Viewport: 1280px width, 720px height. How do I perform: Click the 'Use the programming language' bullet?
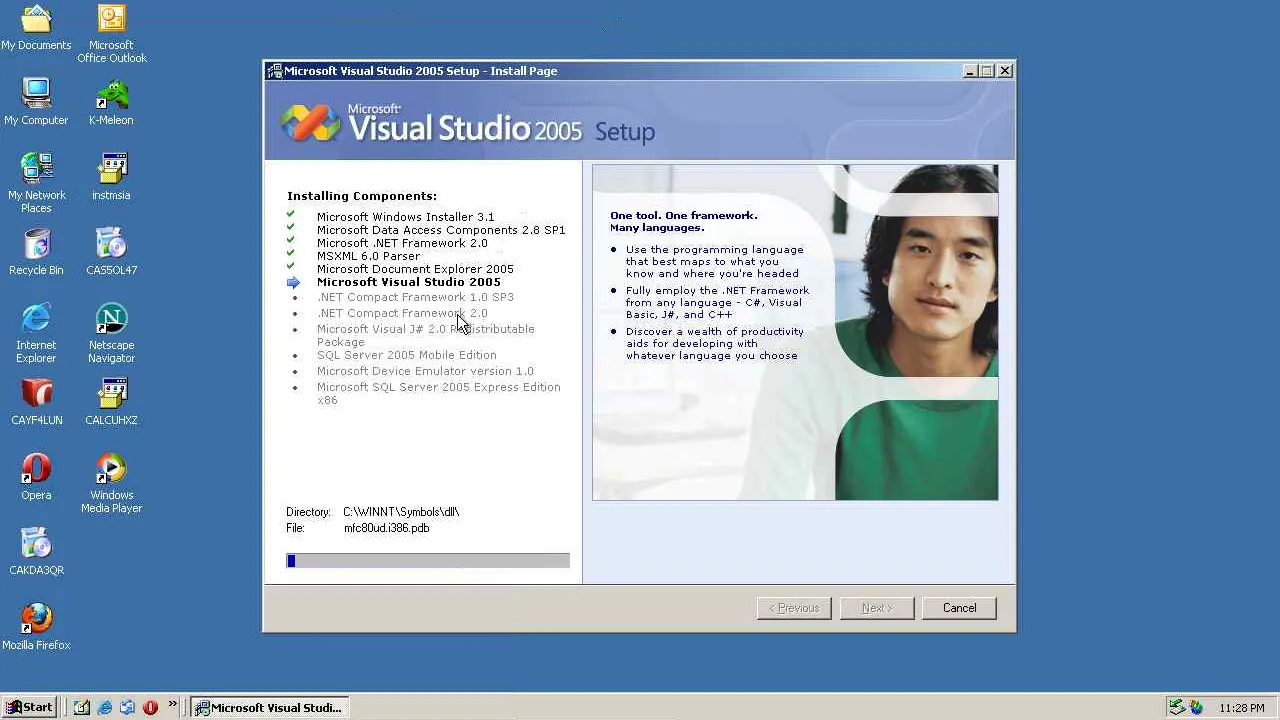point(713,262)
